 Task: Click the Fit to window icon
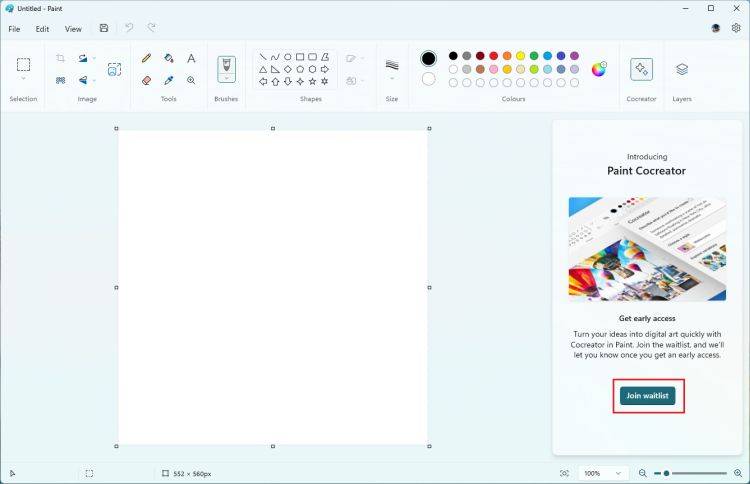coord(564,473)
